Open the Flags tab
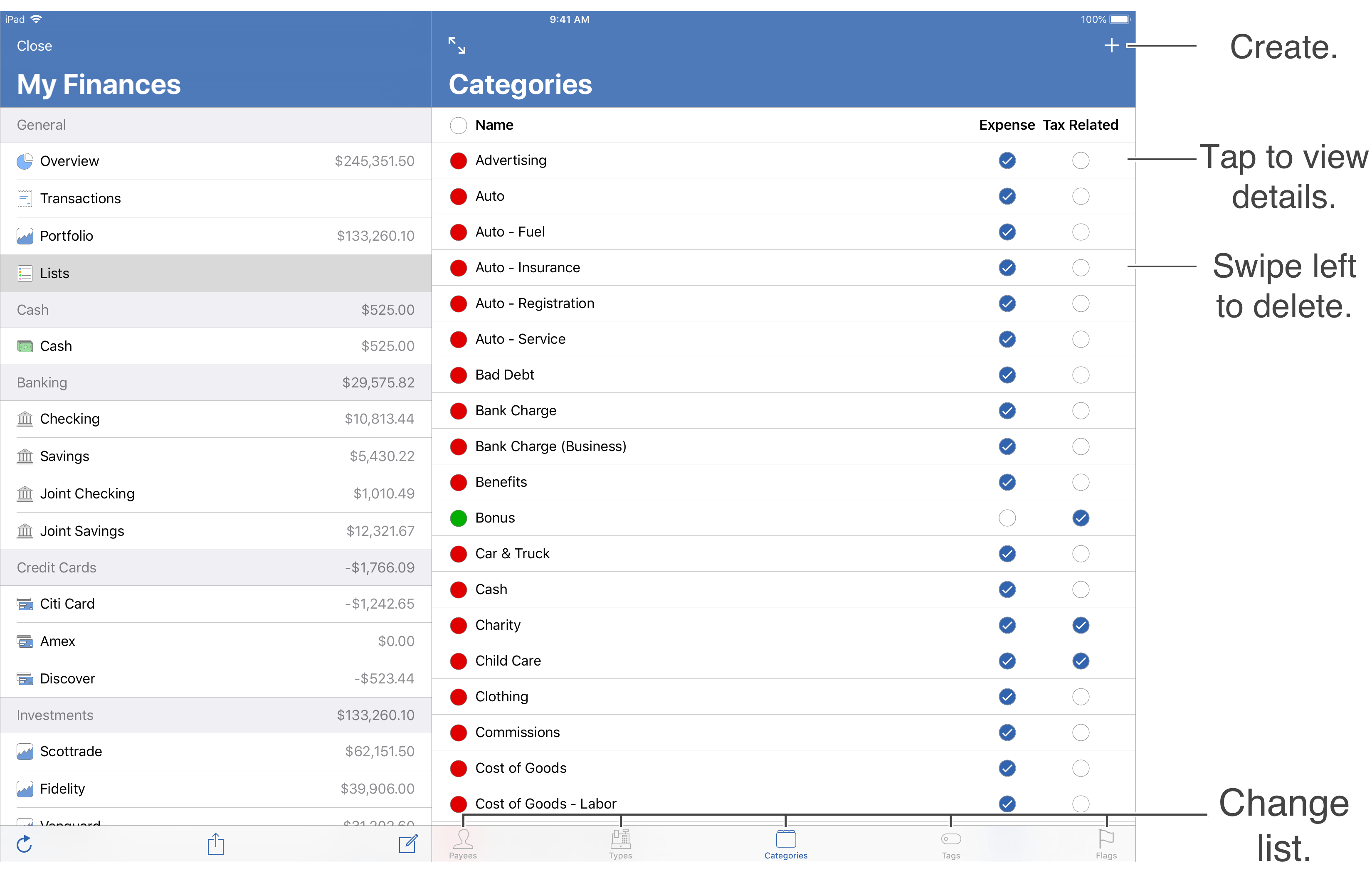1372x873 pixels. pyautogui.click(x=1105, y=844)
